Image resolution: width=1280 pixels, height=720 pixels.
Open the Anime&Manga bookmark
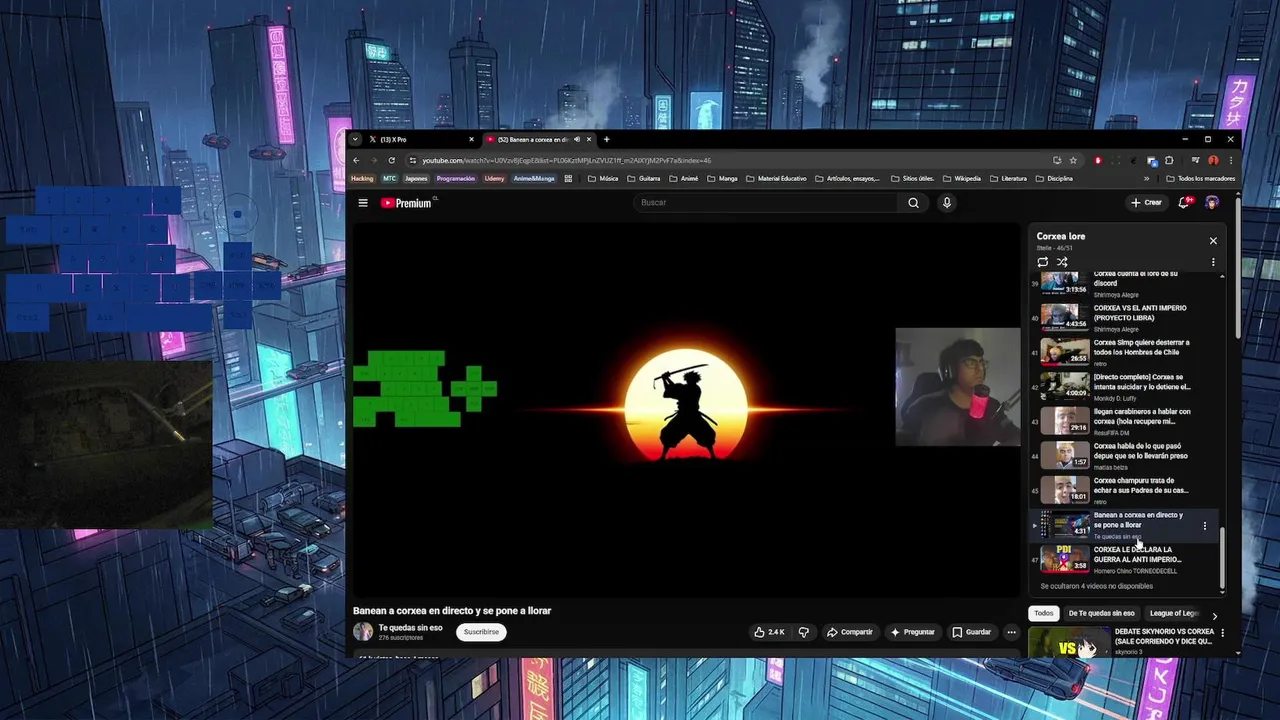point(534,178)
